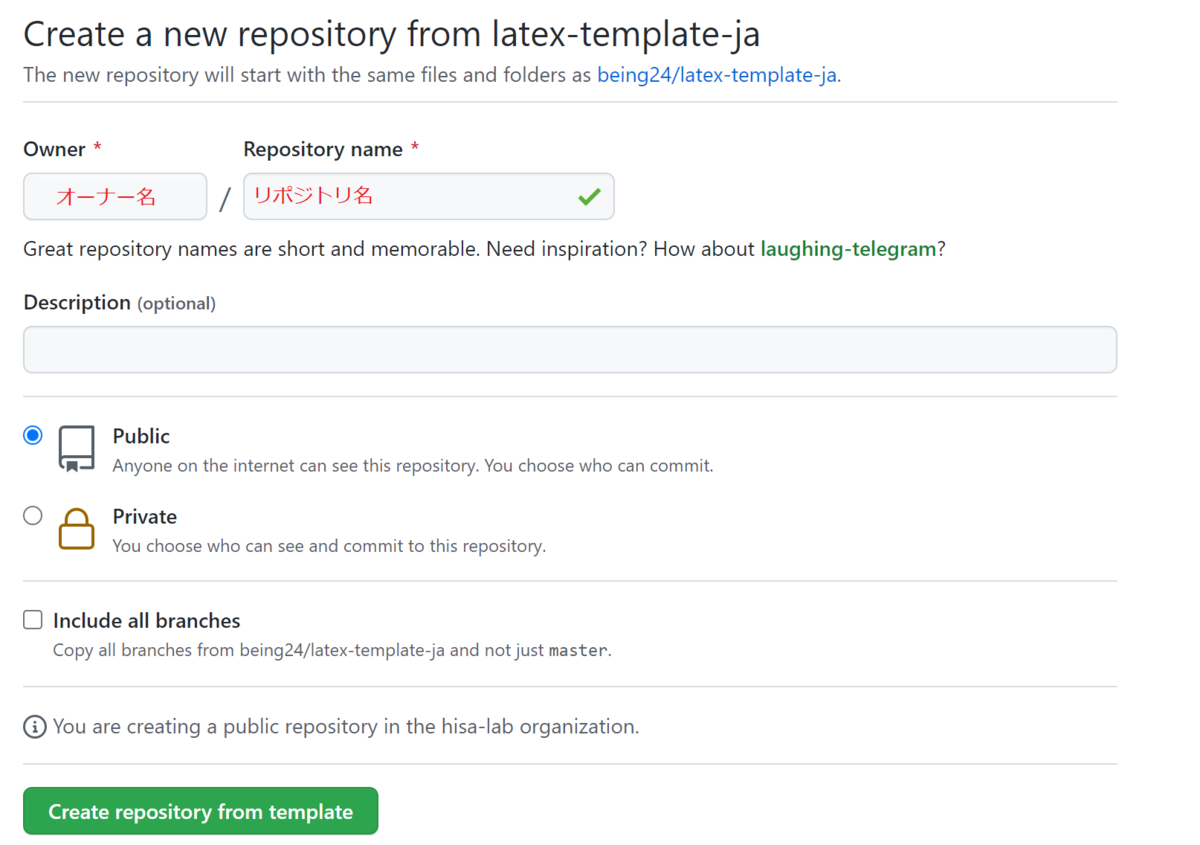Click the Public option label text
This screenshot has height=845, width=1200.
point(141,436)
